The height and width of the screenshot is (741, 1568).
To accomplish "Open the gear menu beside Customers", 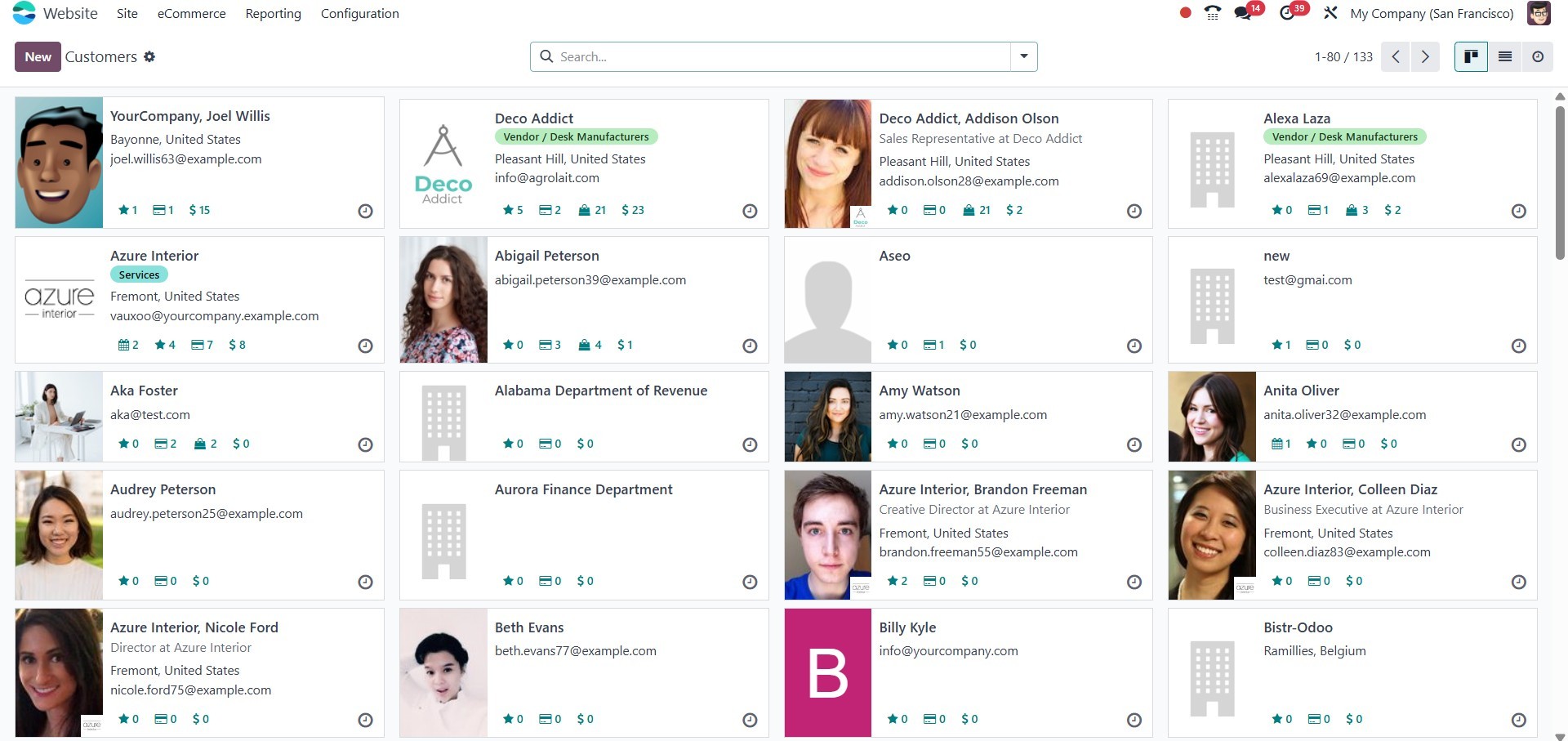I will click(x=149, y=56).
